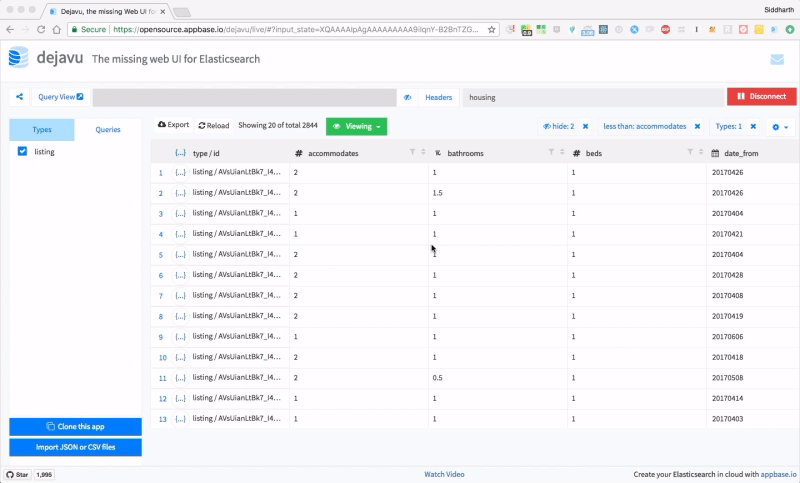Image resolution: width=800 pixels, height=483 pixels.
Task: Click the Clone this app button
Action: 76,426
